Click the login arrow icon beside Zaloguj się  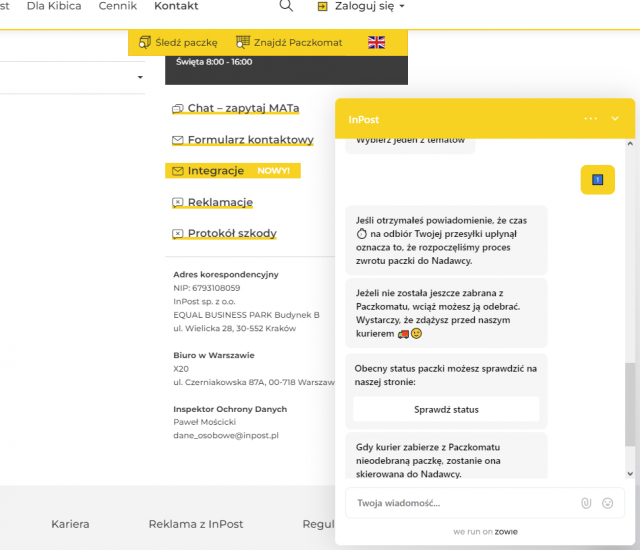tap(322, 7)
